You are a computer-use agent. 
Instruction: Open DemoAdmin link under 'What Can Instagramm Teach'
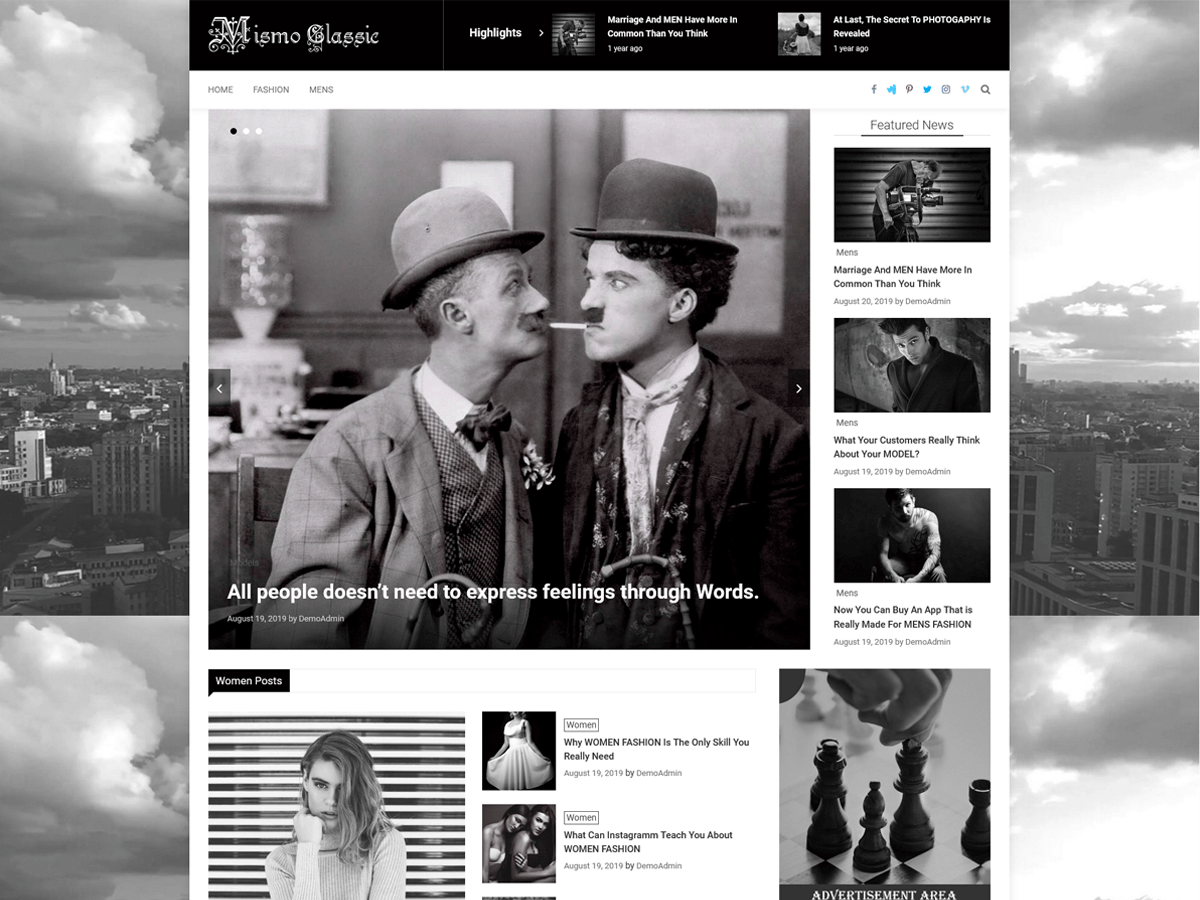pyautogui.click(x=659, y=866)
